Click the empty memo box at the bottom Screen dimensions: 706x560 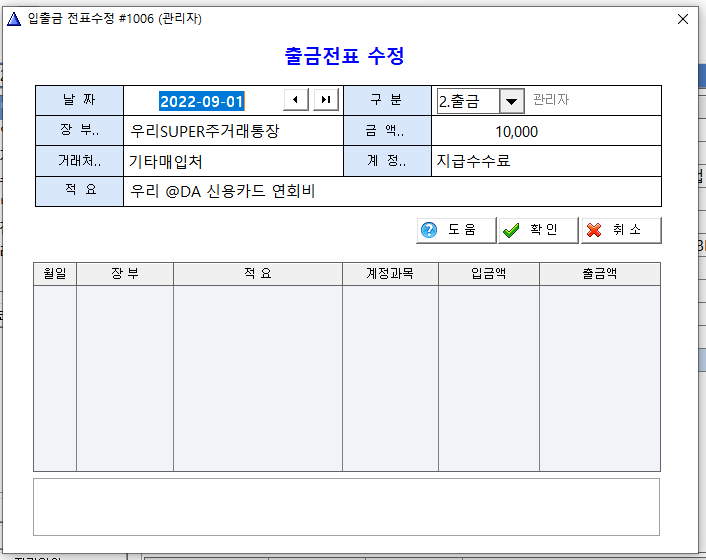point(346,507)
